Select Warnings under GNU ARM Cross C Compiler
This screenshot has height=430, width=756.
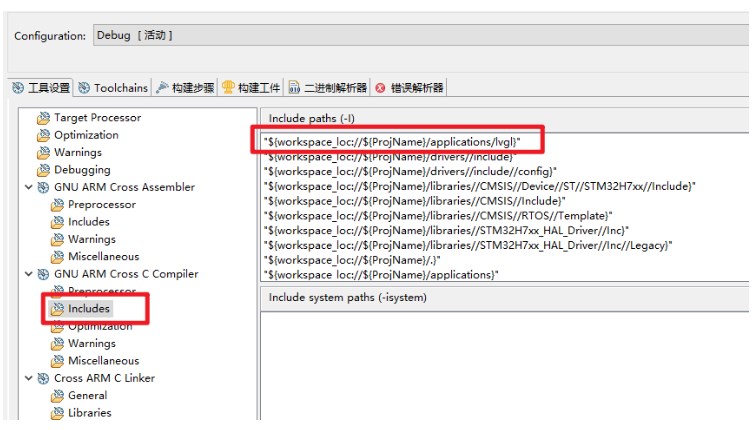coord(92,343)
